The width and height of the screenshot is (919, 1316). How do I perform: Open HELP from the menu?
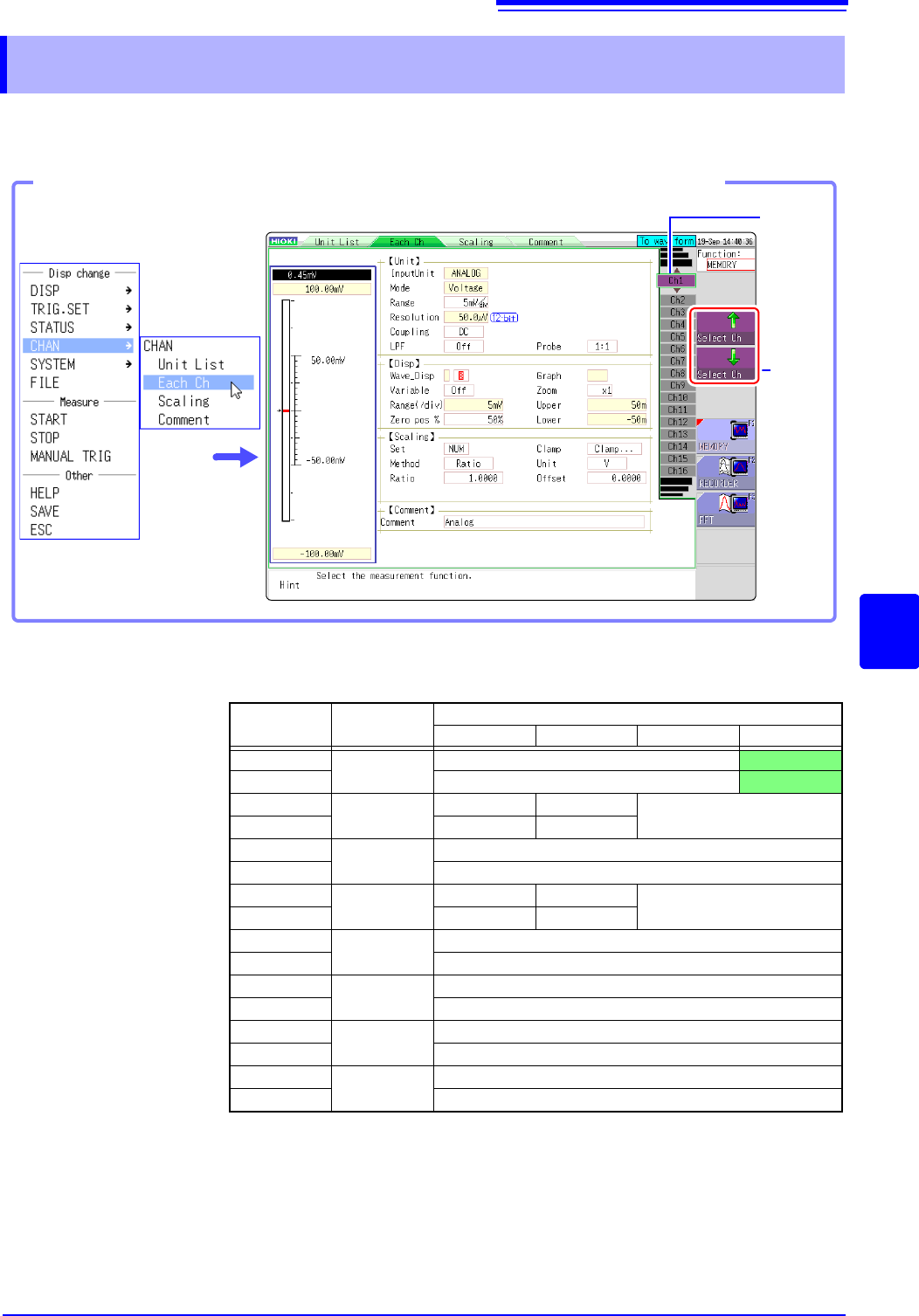tap(45, 493)
